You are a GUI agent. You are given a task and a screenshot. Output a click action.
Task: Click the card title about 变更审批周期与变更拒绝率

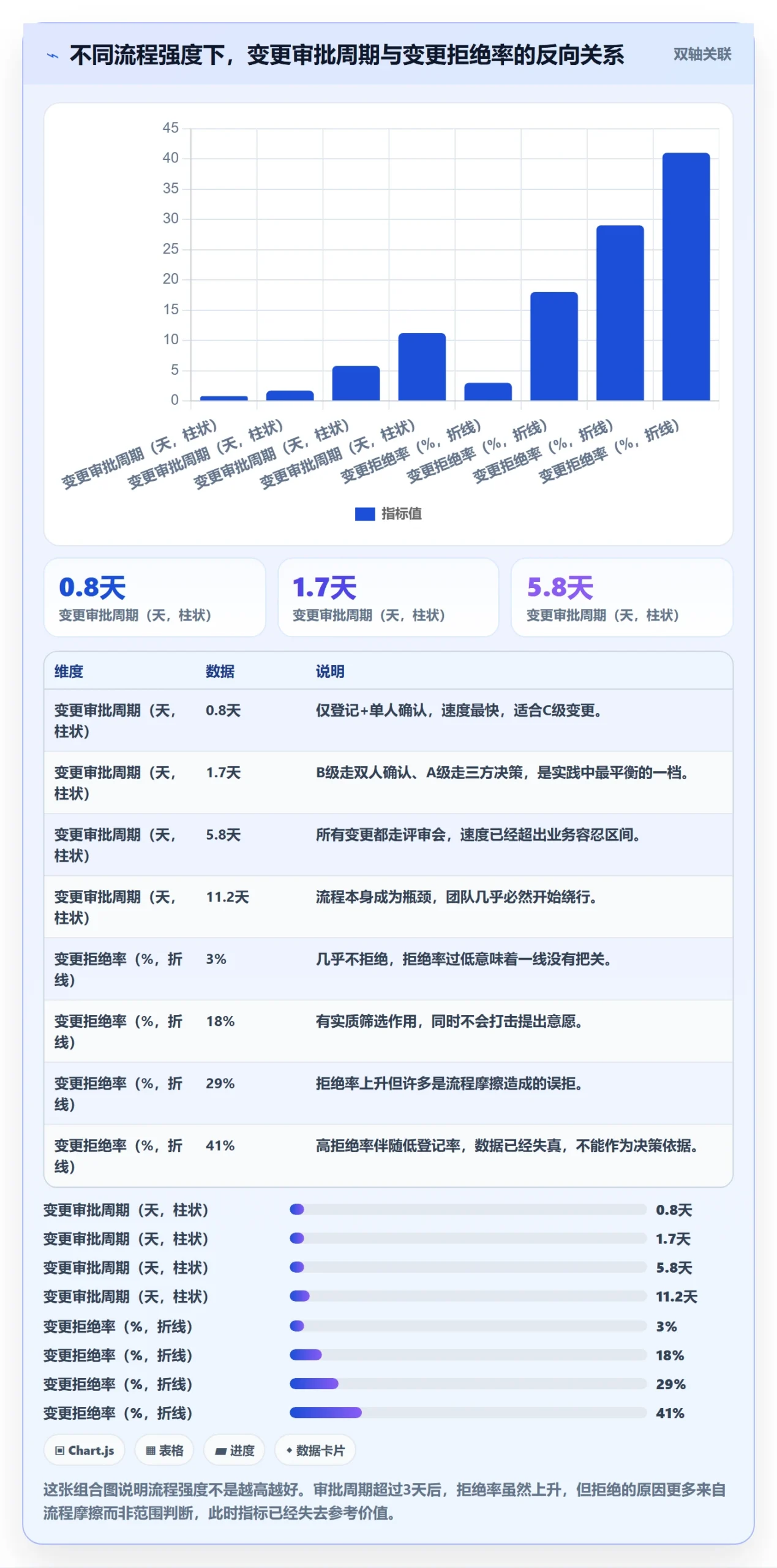[347, 55]
